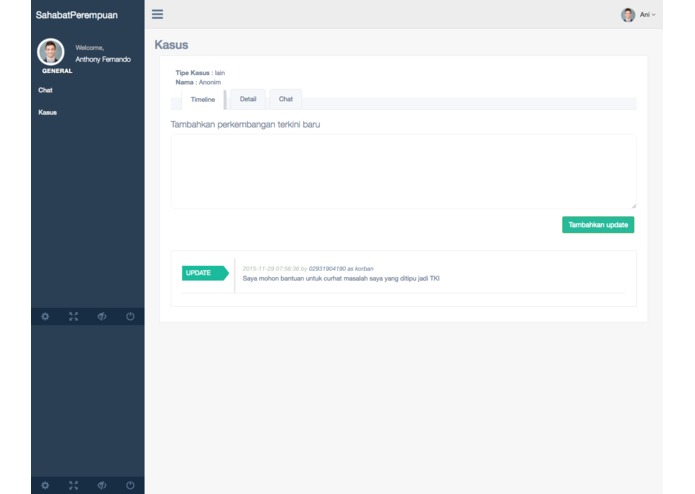Open Kasus in the sidebar menu
Image resolution: width=695 pixels, height=494 pixels.
47,113
